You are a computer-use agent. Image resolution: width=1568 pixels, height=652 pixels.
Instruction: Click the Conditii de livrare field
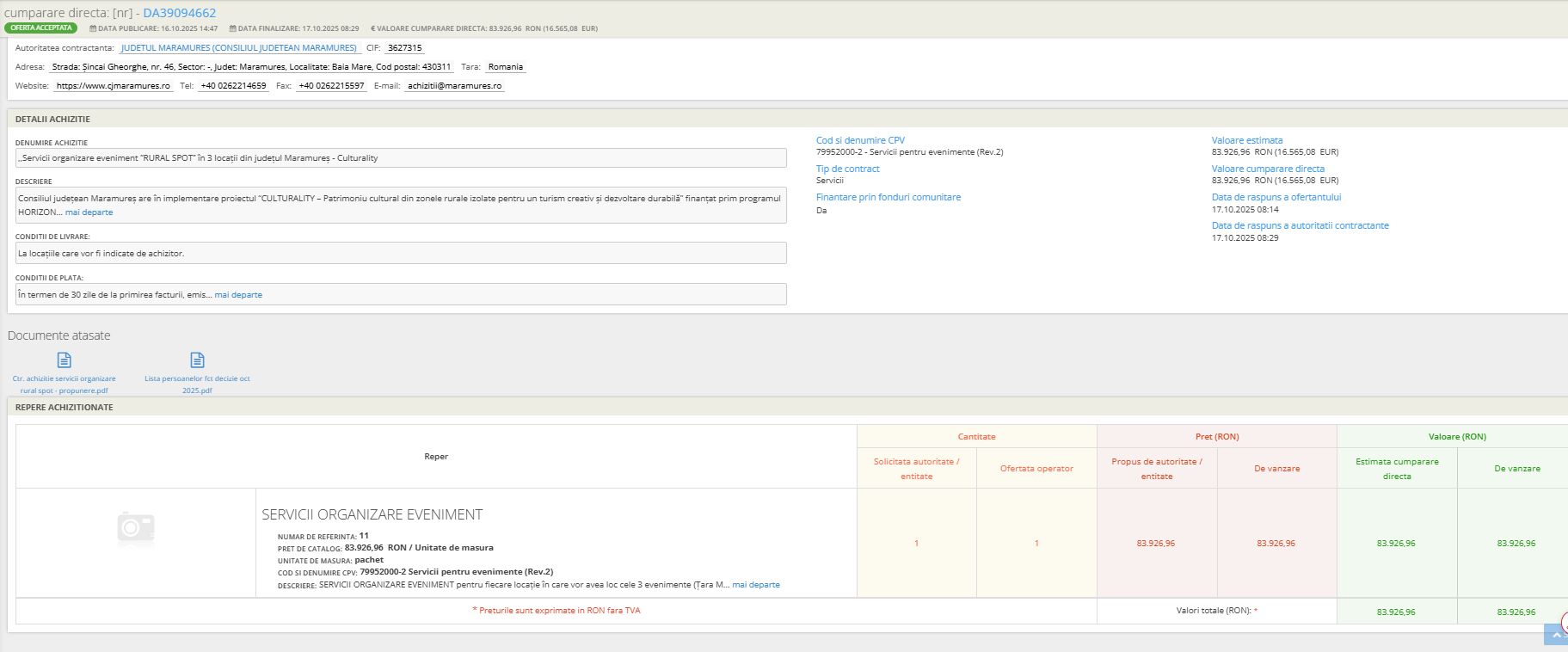(x=401, y=254)
